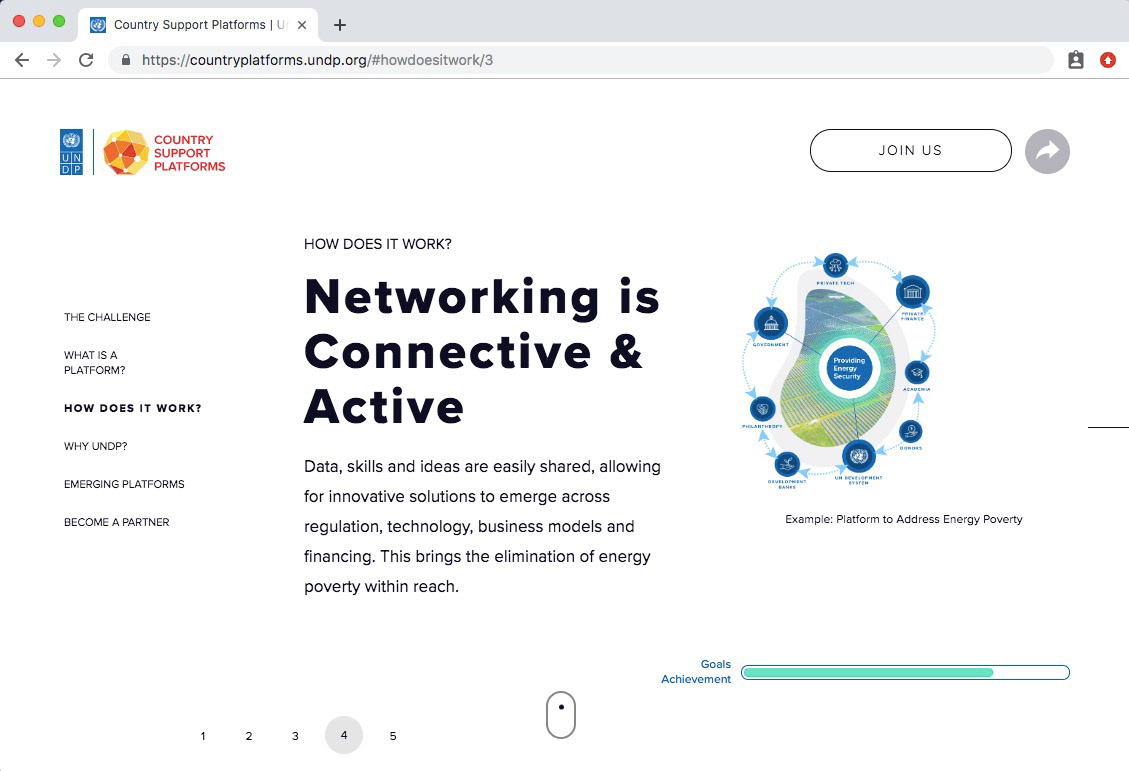Select the Development Banks icon
The image size is (1129, 771).
point(787,464)
